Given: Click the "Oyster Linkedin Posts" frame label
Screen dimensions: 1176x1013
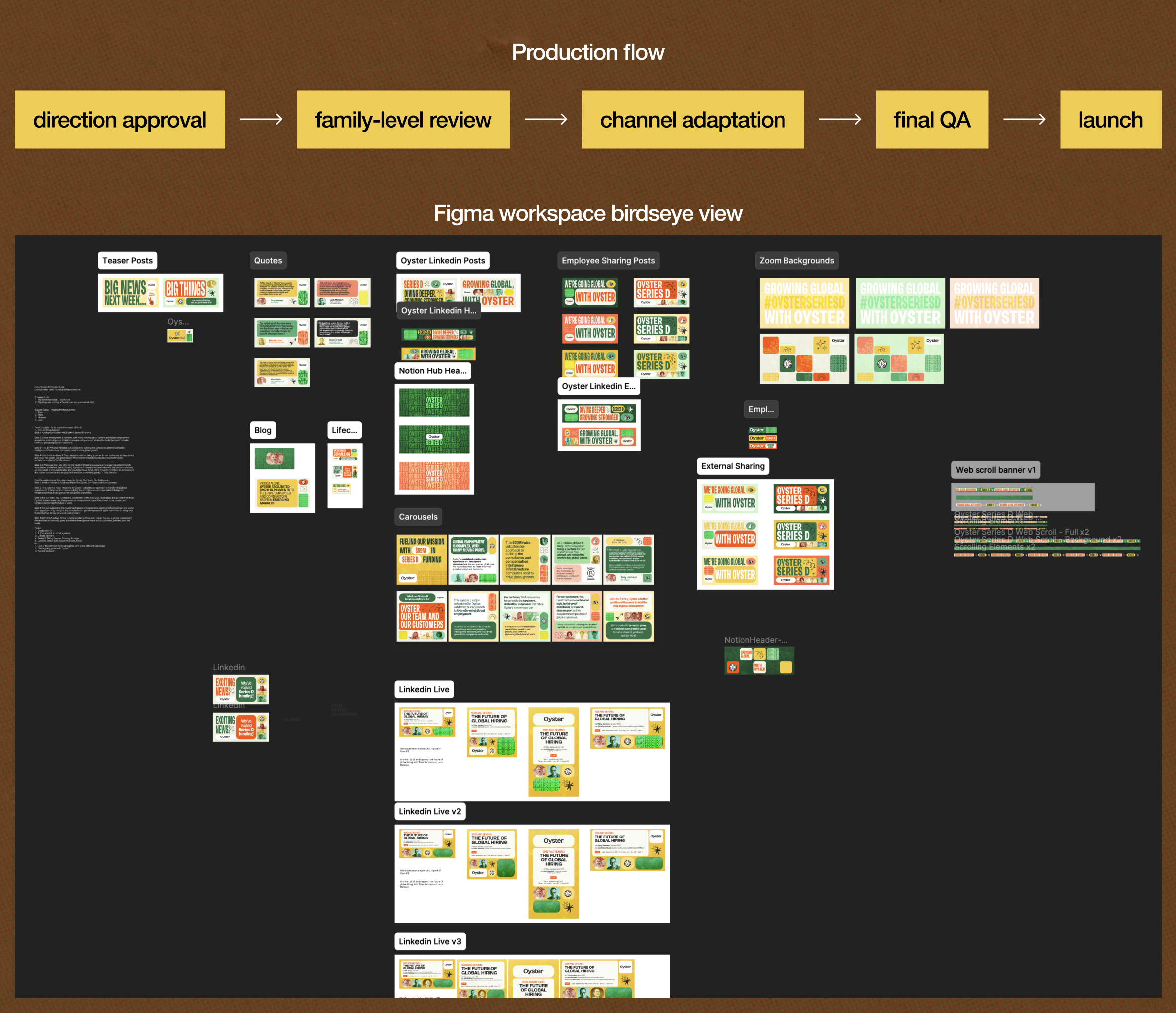Looking at the screenshot, I should 443,261.
